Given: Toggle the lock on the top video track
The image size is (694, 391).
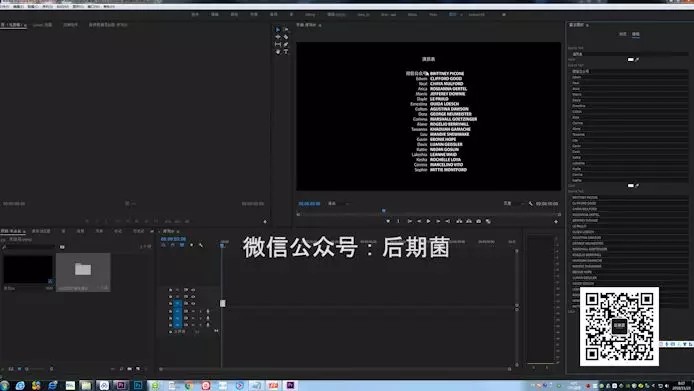Looking at the screenshot, I should point(171,290).
